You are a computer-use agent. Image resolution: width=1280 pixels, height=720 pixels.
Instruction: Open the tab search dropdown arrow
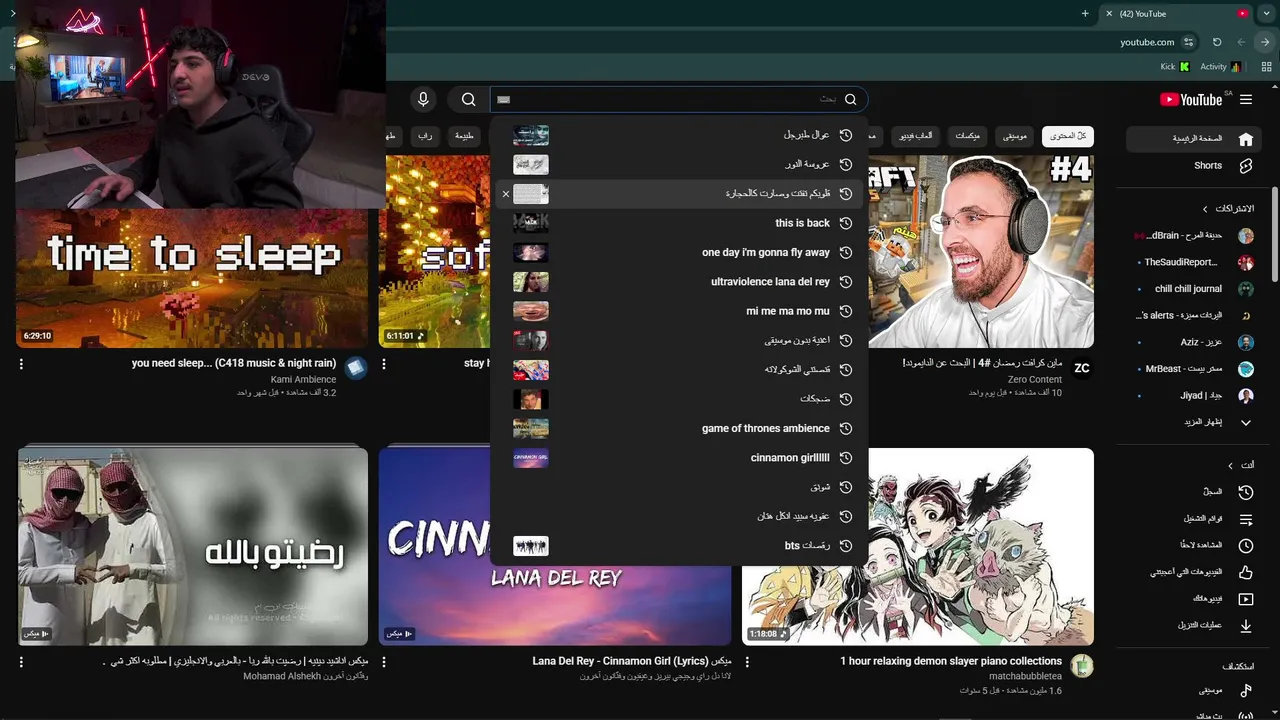1265,14
